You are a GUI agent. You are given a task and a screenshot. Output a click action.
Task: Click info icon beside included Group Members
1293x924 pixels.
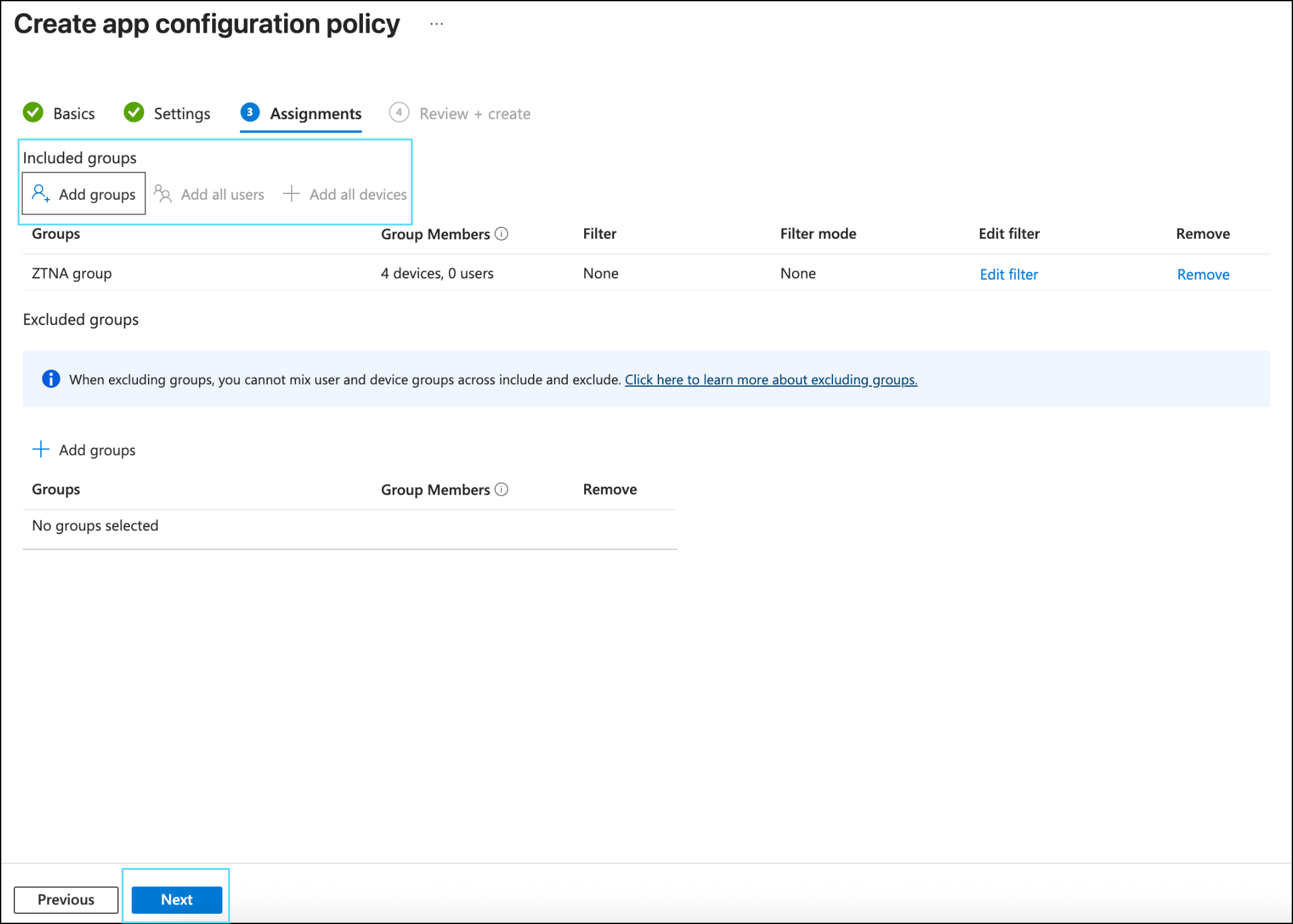502,234
